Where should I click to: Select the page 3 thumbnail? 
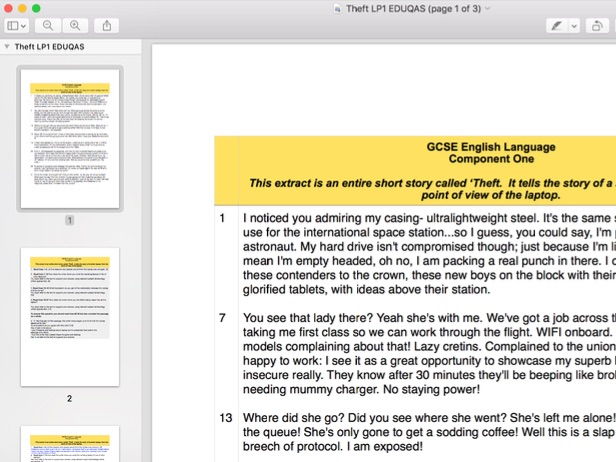[70, 444]
